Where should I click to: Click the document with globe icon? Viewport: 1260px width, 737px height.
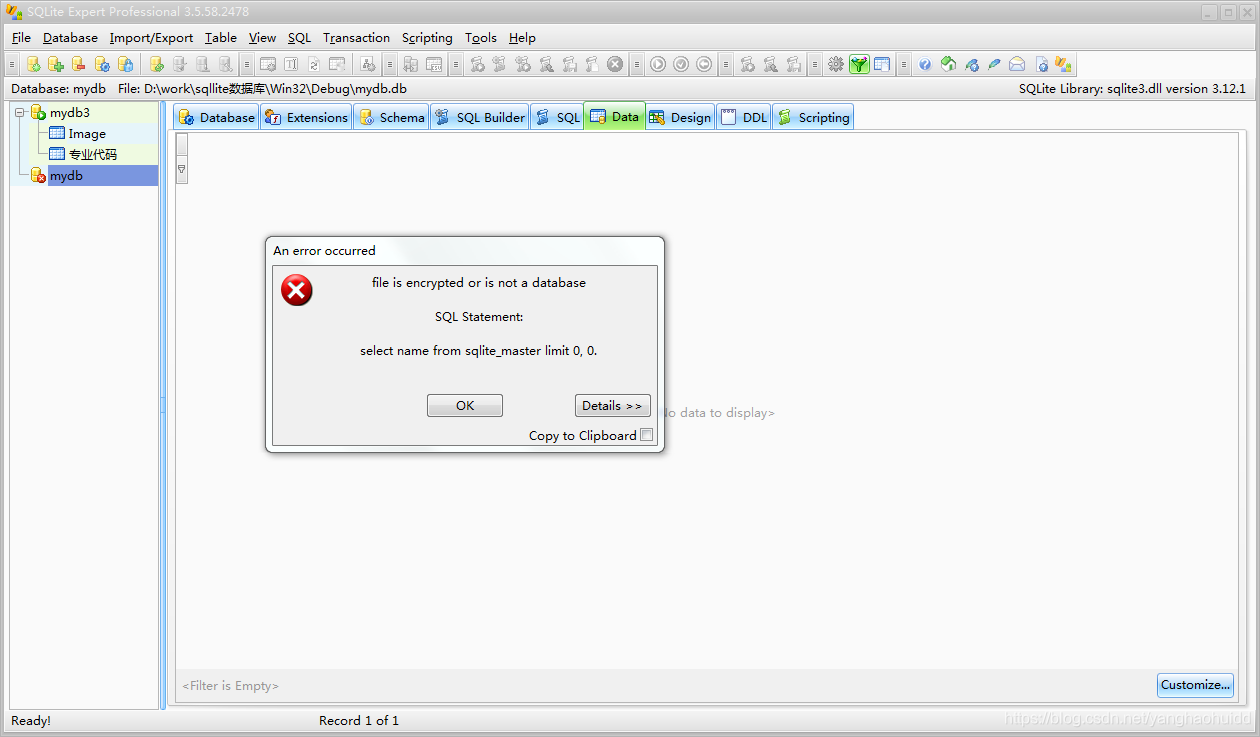(x=1042, y=65)
